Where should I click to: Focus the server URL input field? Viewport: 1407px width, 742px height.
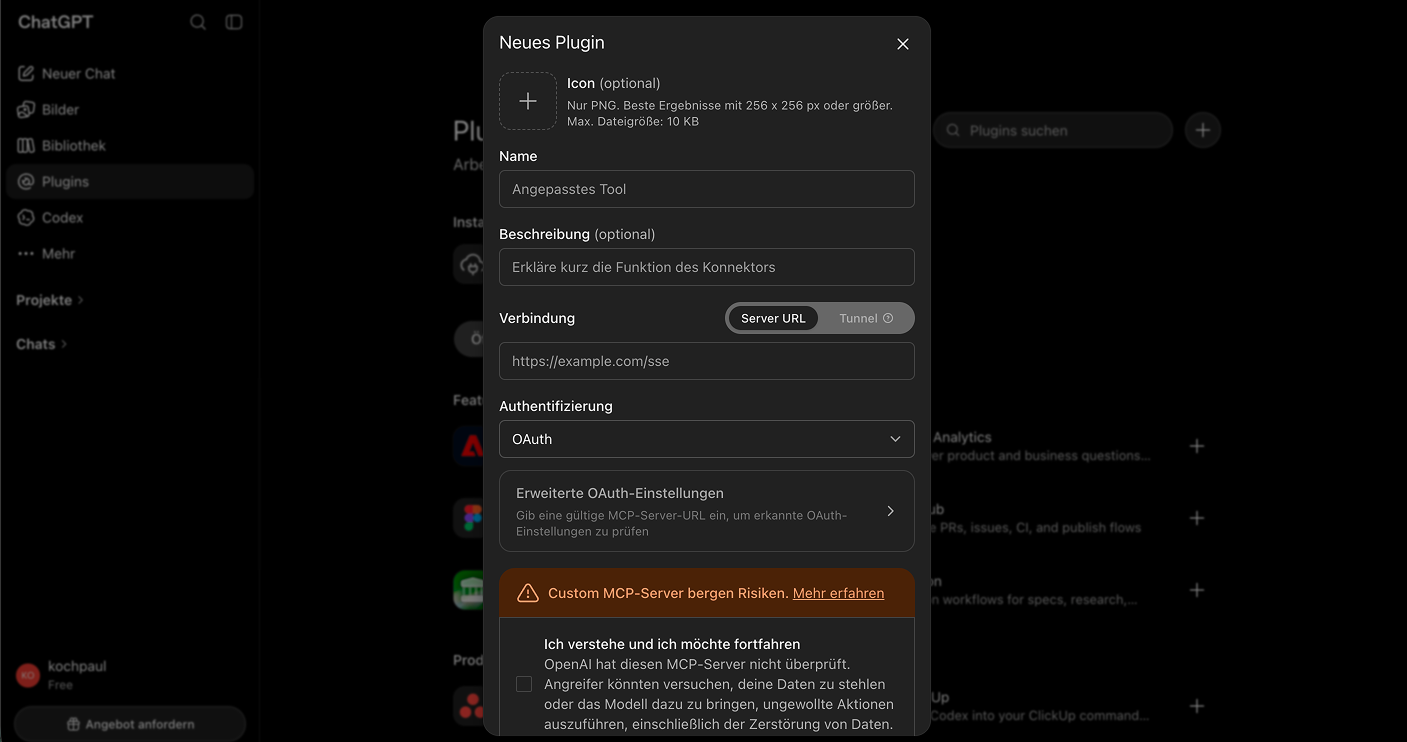coord(707,361)
